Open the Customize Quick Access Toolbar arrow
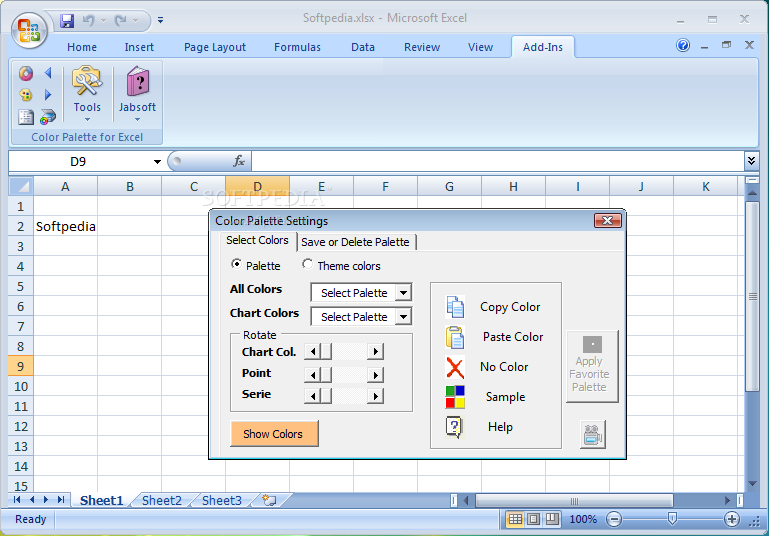 click(160, 21)
